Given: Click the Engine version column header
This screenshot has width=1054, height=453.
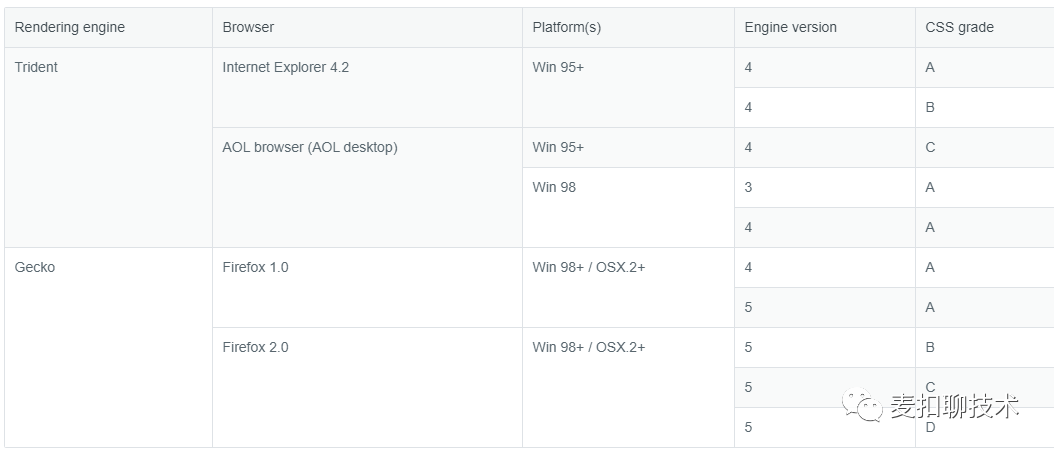Looking at the screenshot, I should pyautogui.click(x=825, y=28).
